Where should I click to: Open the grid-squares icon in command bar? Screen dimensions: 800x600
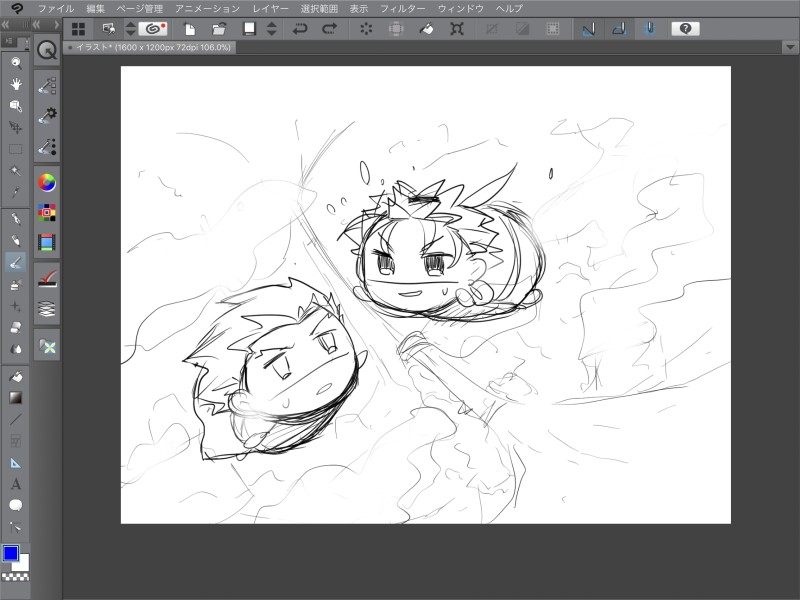[x=79, y=29]
